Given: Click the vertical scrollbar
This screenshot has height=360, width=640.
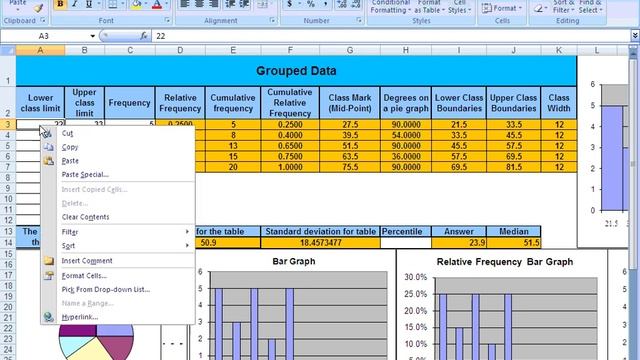Looking at the screenshot, I should click(x=633, y=163).
